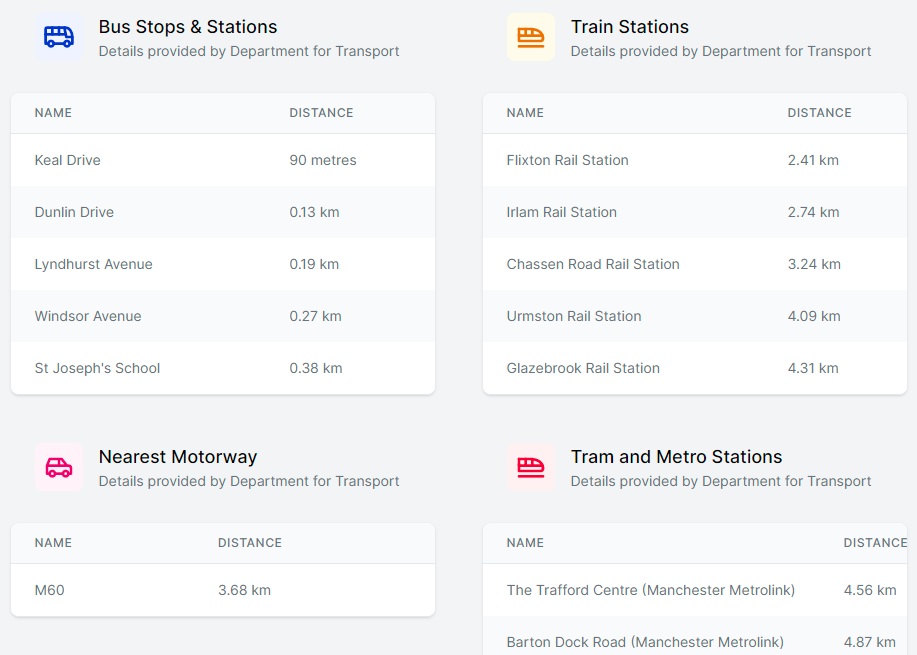Select St Joseph's School bus stop
917x655 pixels.
[x=97, y=368]
